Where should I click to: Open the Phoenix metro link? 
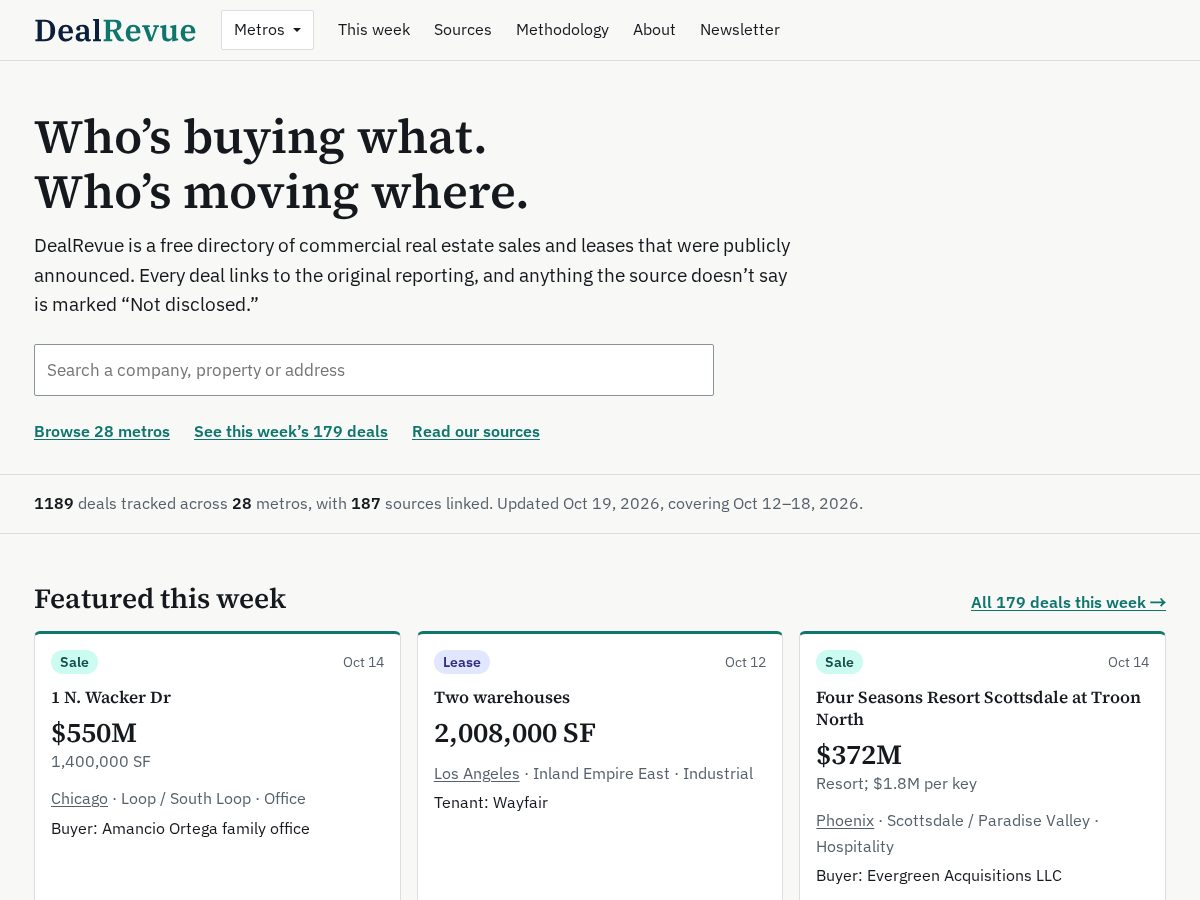coord(845,821)
